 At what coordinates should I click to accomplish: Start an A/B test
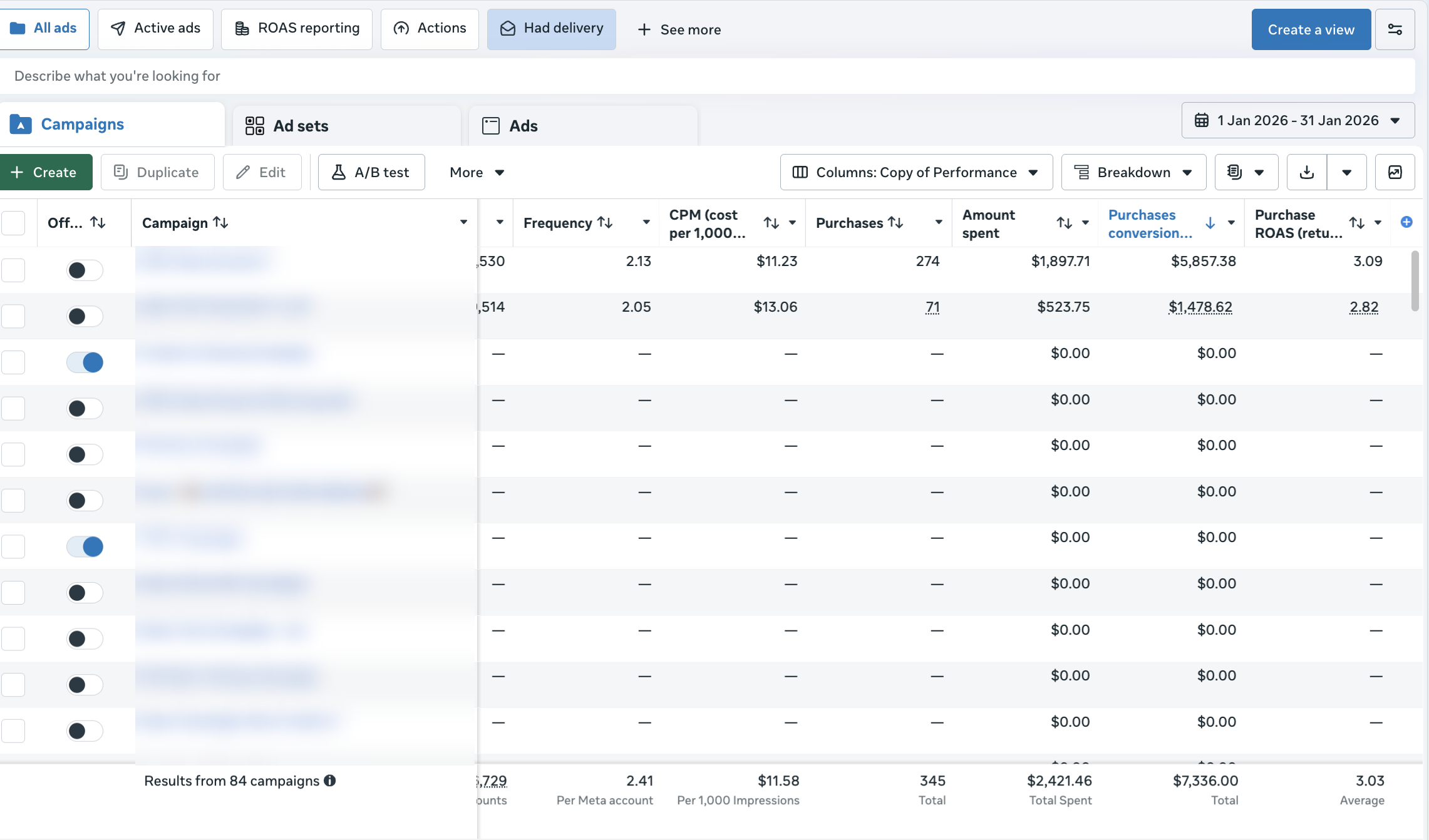[371, 172]
